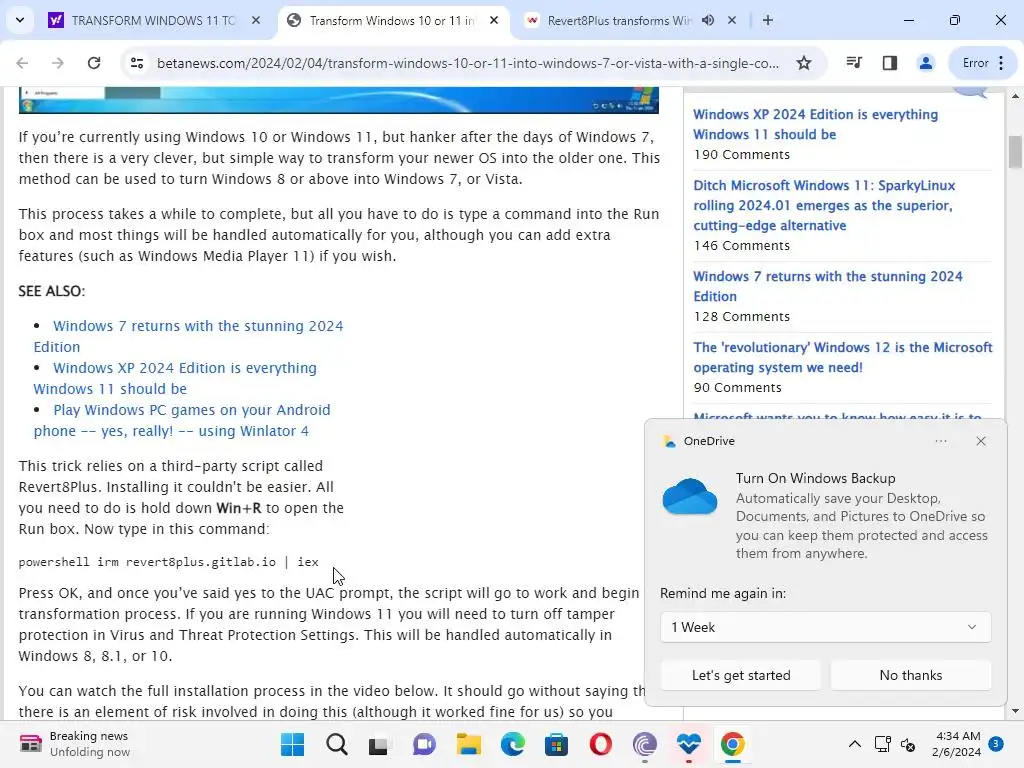Screen dimensions: 1024x768
Task: Open a new browser tab
Action: [768, 20]
